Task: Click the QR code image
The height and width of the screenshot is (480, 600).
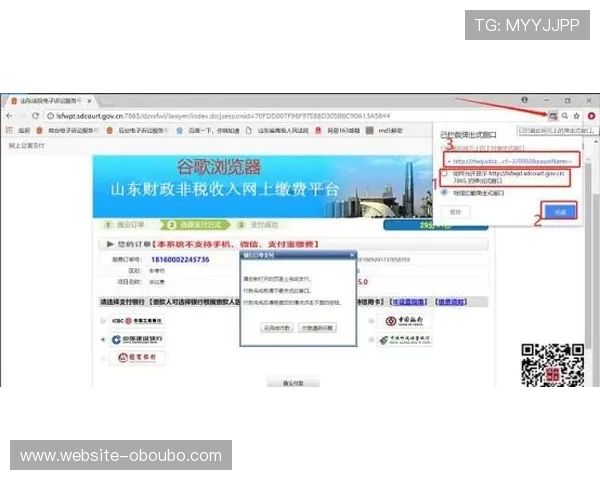Action: (553, 365)
